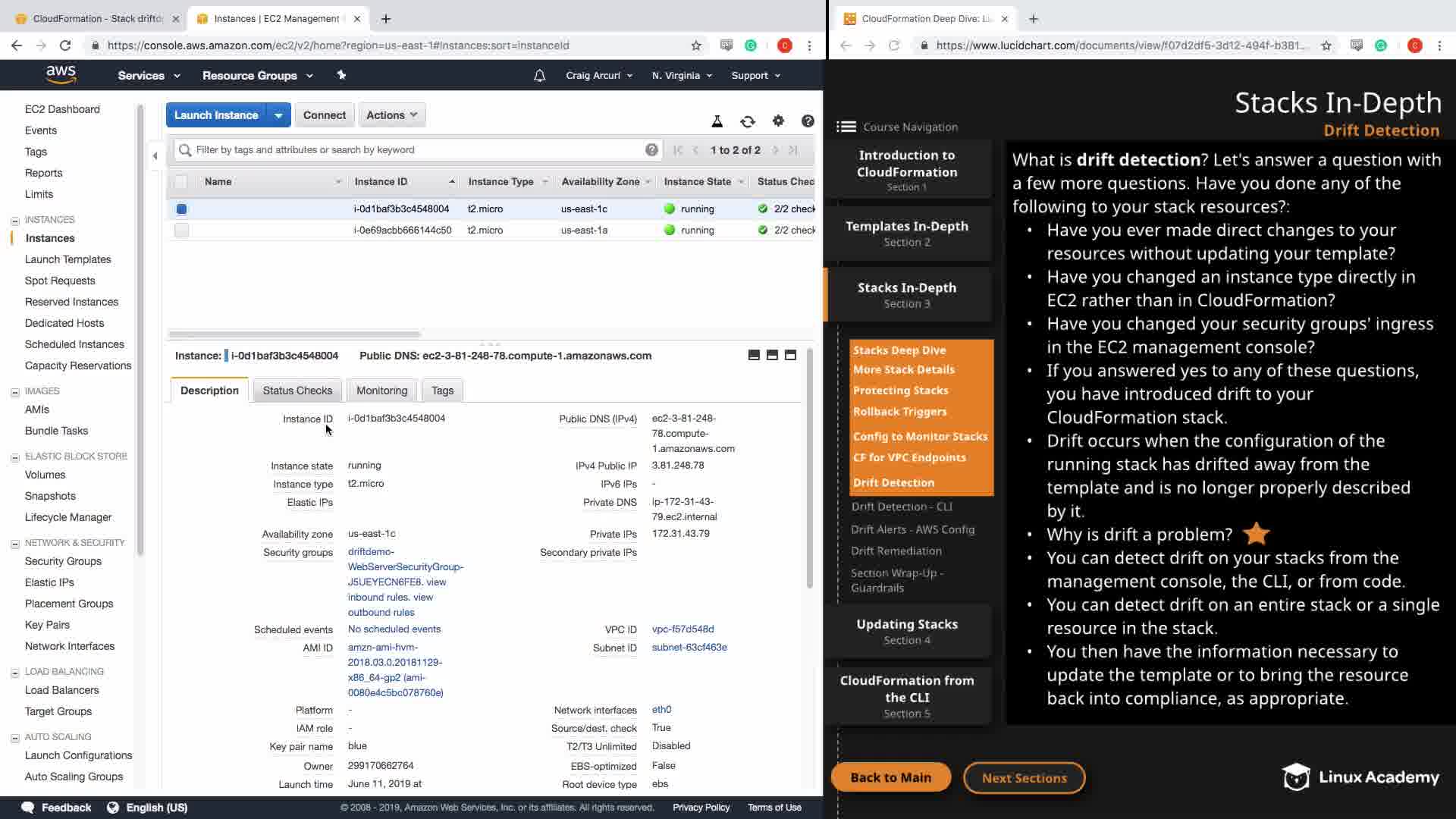Open the vpc-f57d548d link
1456x819 pixels.
coord(682,629)
